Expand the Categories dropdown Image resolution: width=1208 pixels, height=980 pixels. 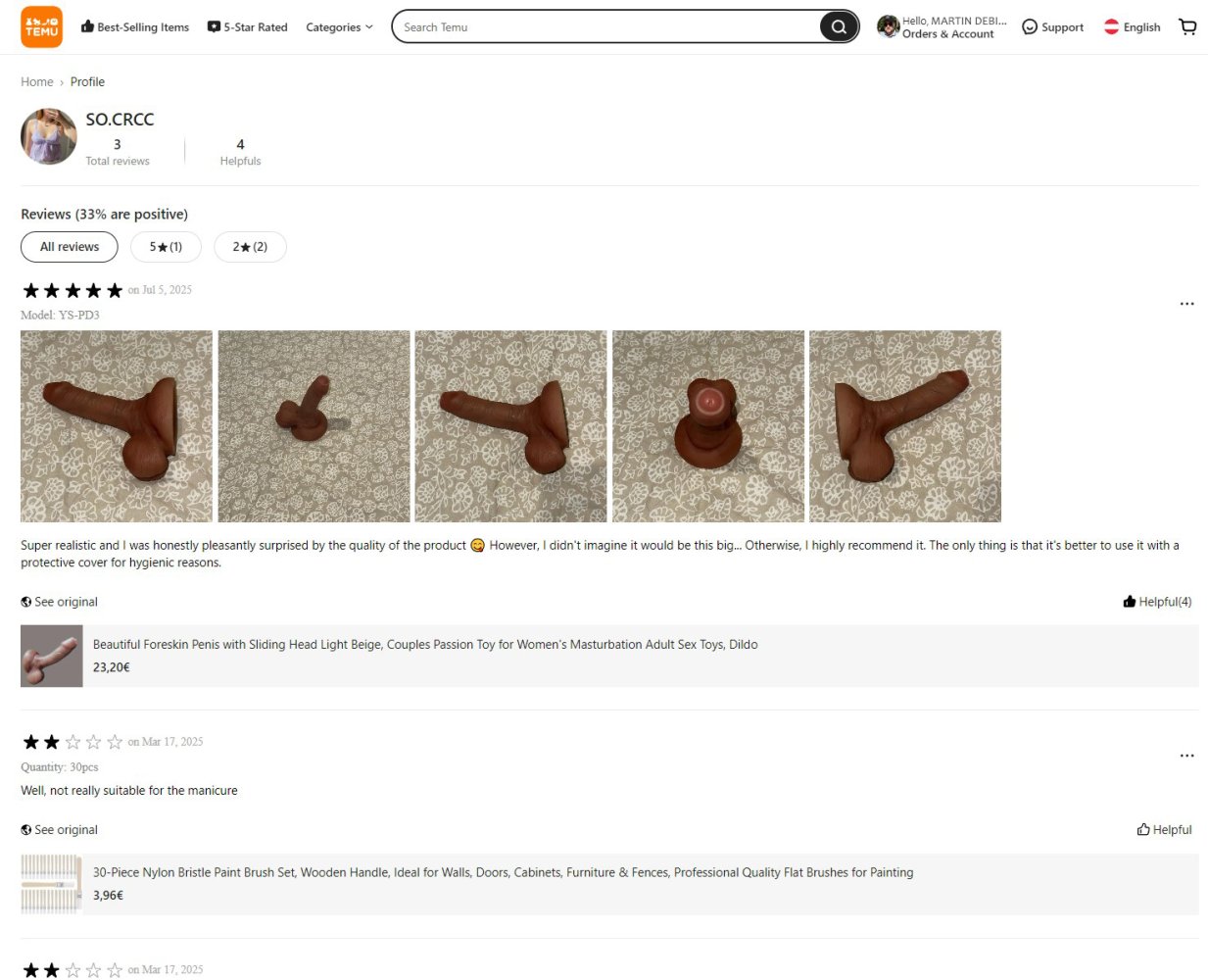click(x=339, y=27)
